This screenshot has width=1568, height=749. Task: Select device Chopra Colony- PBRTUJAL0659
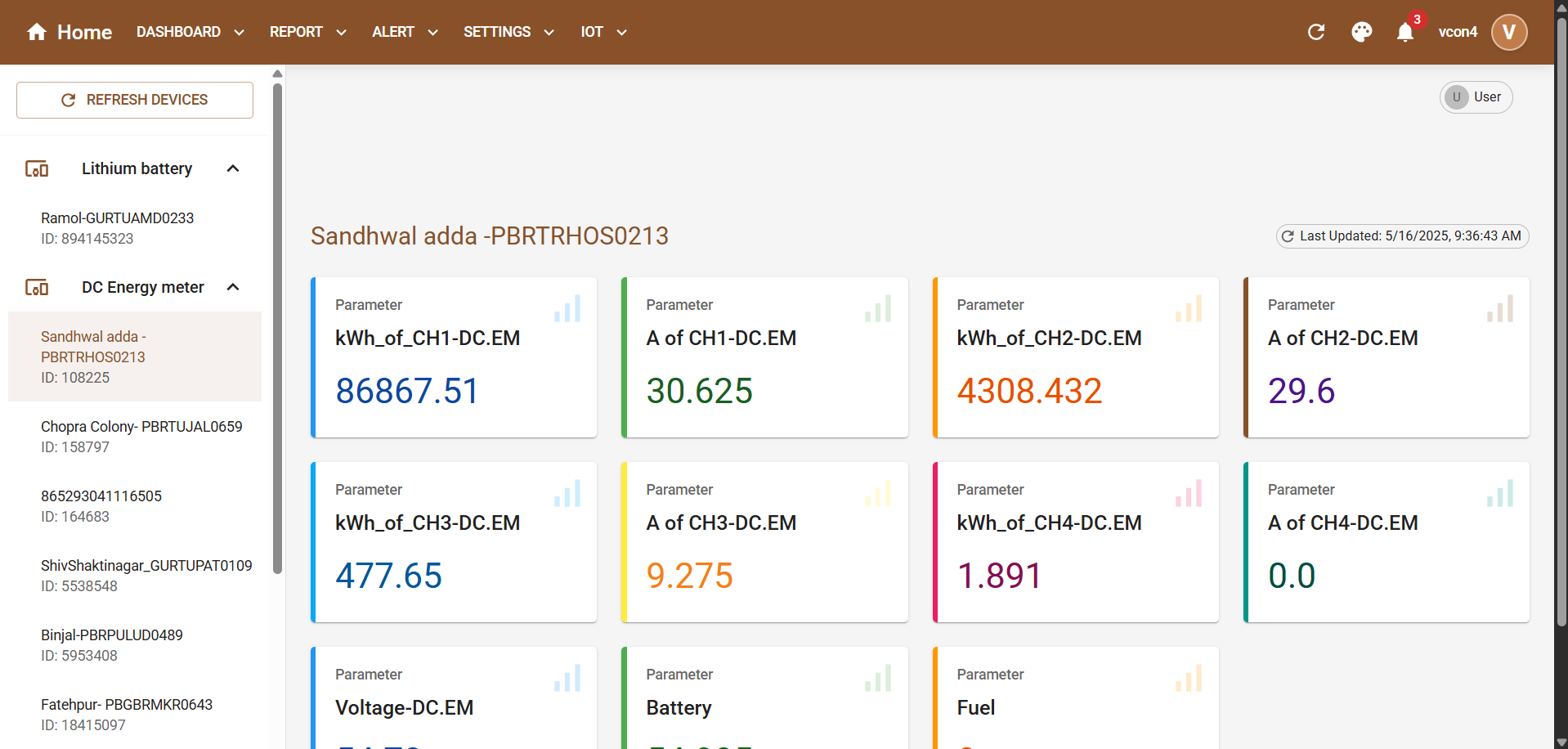[135, 437]
